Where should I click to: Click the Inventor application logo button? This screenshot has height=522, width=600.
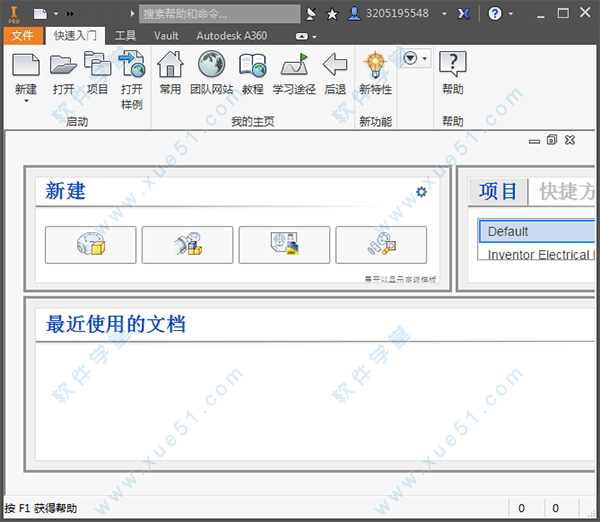[x=14, y=14]
